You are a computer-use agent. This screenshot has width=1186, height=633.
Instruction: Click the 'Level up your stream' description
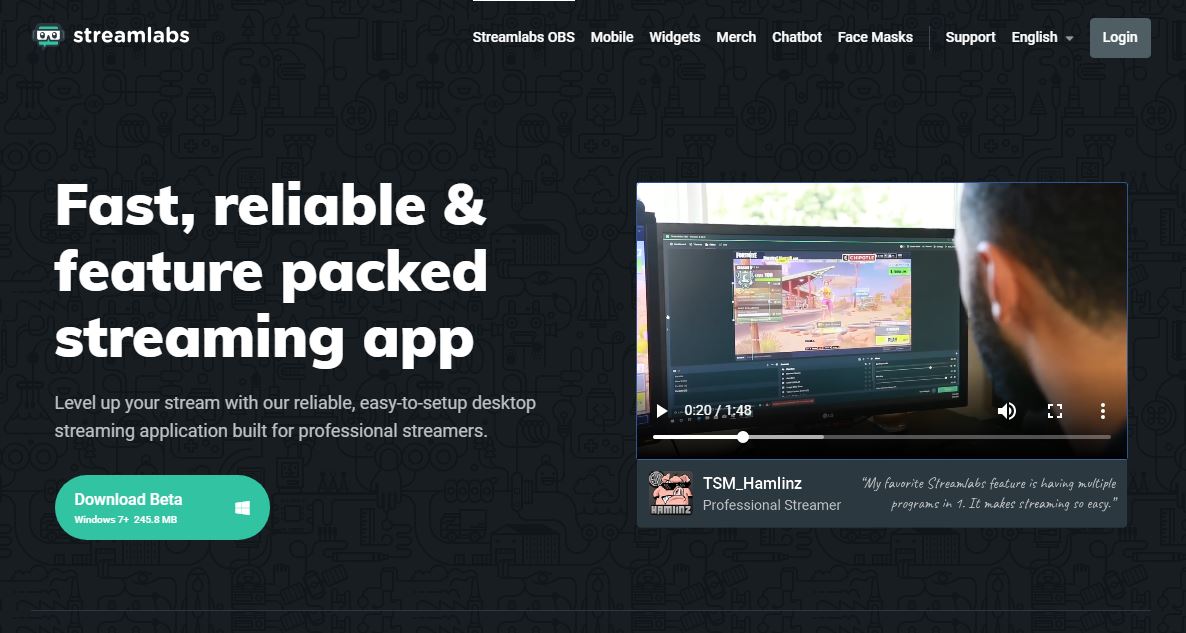(x=295, y=417)
